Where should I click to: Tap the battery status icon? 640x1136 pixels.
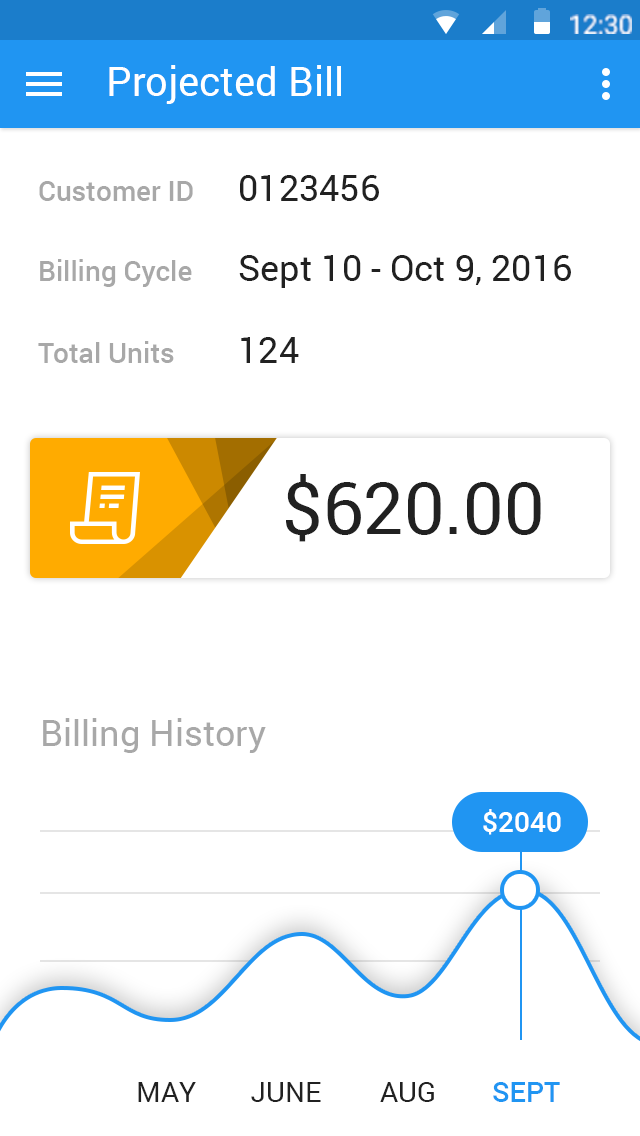click(x=541, y=22)
